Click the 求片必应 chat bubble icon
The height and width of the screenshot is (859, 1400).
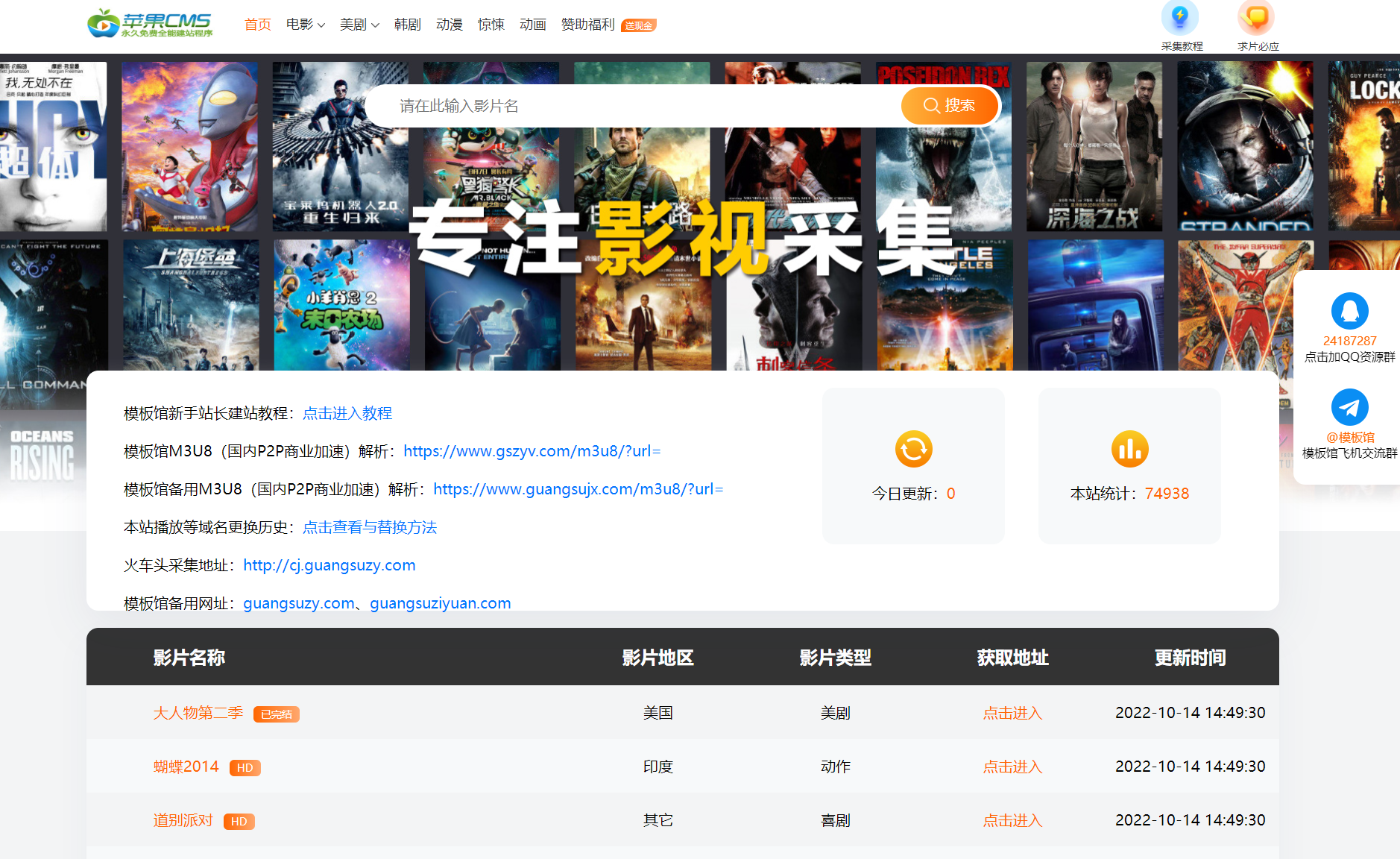tap(1256, 18)
